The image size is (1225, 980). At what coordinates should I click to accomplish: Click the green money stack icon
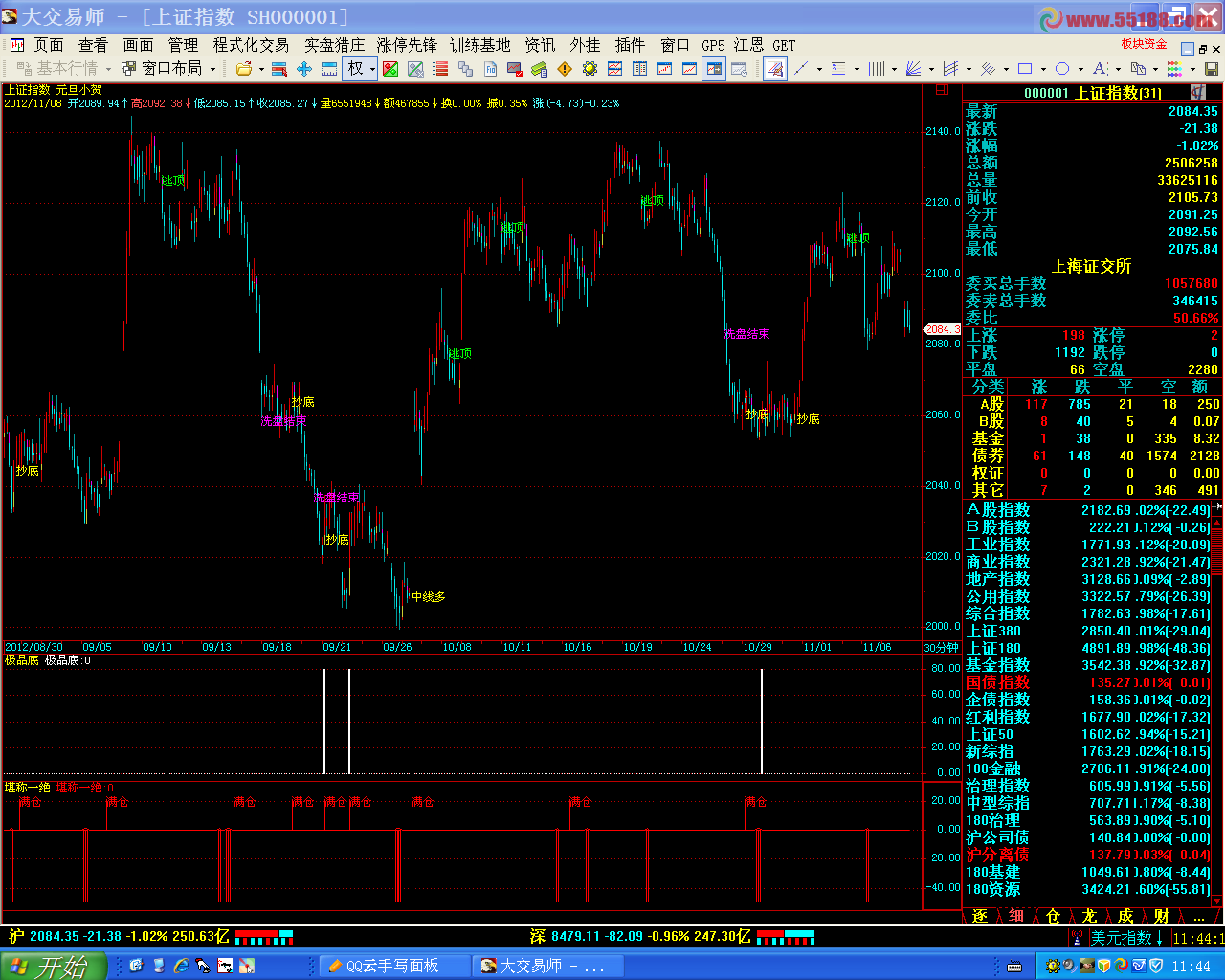(x=540, y=69)
